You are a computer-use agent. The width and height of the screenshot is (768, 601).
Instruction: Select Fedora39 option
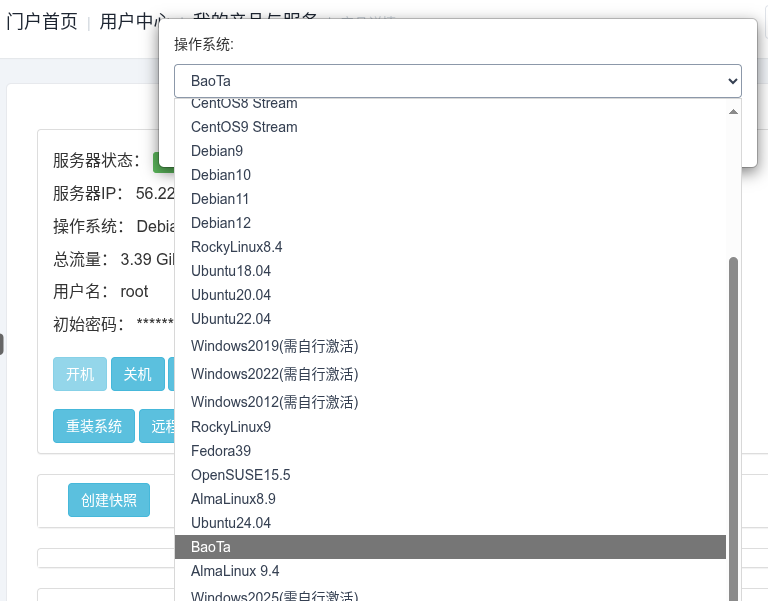click(x=450, y=451)
